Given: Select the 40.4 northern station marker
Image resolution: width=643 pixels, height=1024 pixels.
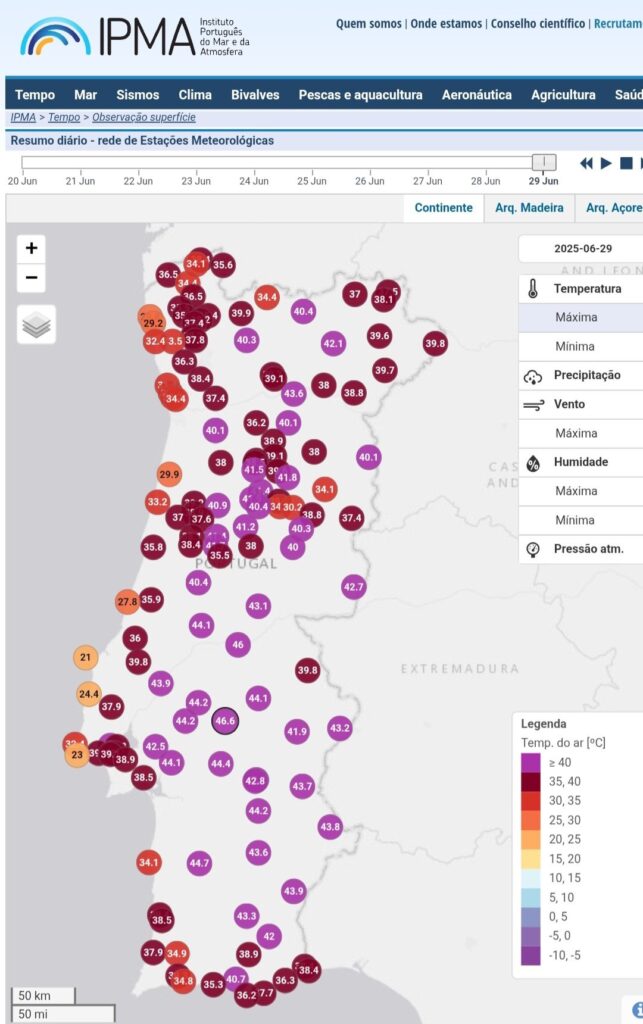Looking at the screenshot, I should (304, 312).
